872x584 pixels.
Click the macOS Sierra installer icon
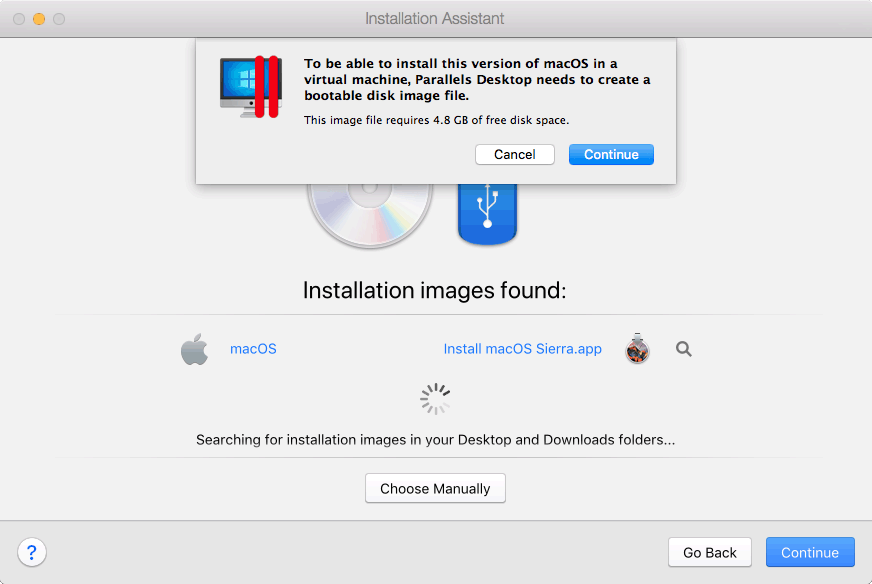(x=637, y=349)
